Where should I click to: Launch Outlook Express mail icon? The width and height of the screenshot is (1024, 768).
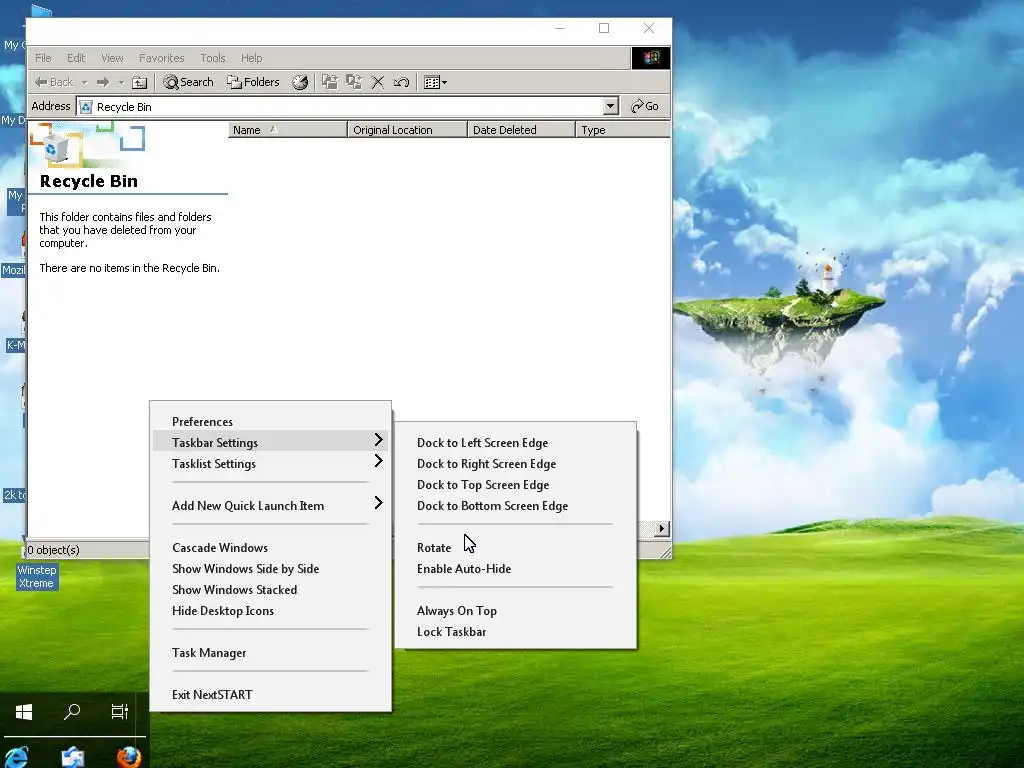(72, 757)
